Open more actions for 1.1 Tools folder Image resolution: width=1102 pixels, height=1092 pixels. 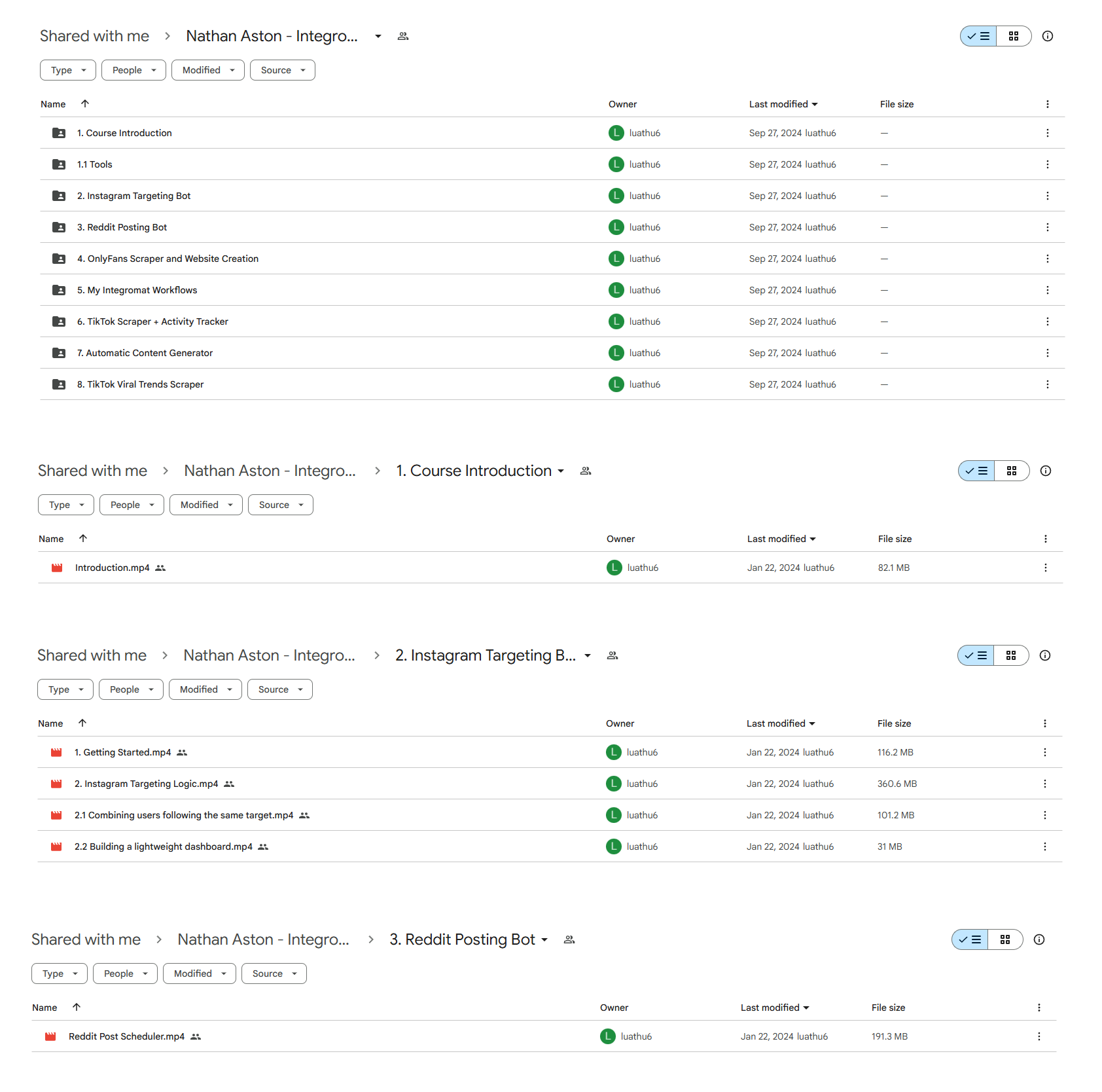pos(1047,164)
